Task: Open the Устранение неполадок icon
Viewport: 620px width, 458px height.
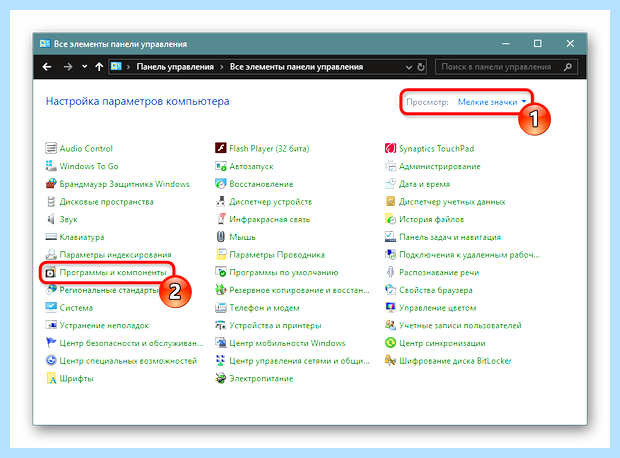Action: tap(51, 325)
